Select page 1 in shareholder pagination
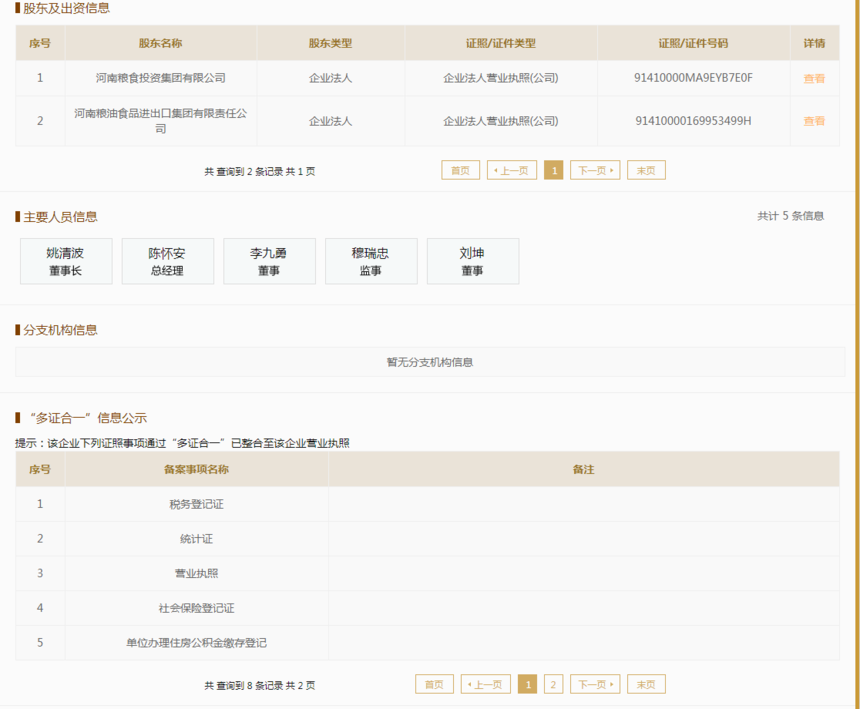 coord(553,170)
